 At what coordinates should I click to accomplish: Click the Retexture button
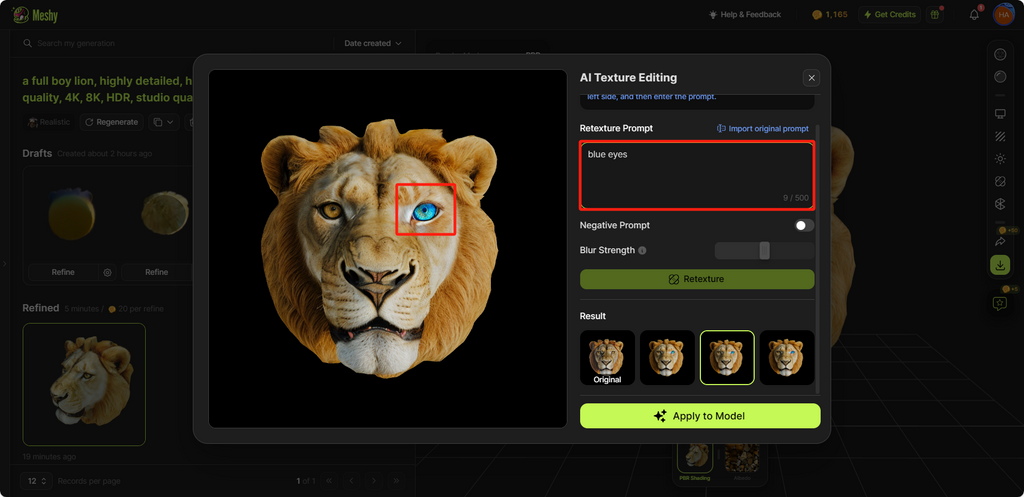pyautogui.click(x=697, y=279)
